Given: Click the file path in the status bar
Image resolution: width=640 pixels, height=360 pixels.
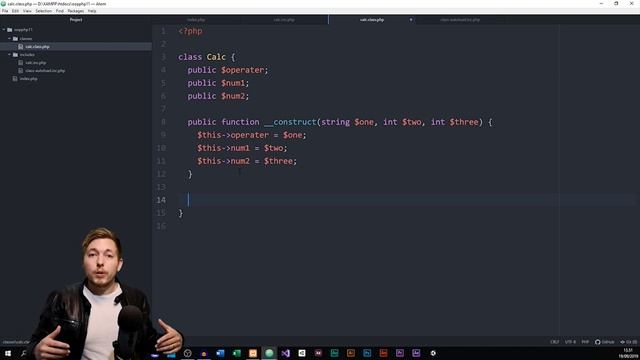Looking at the screenshot, I should pos(16,342).
